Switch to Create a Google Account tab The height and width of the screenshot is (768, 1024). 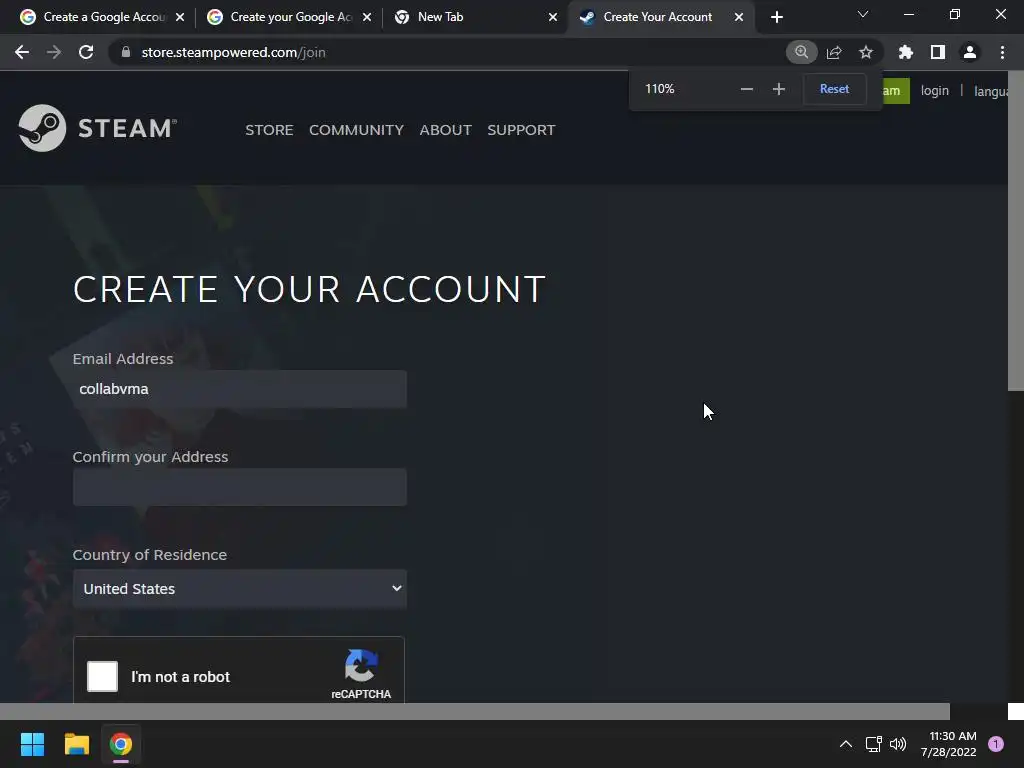[x=93, y=17]
